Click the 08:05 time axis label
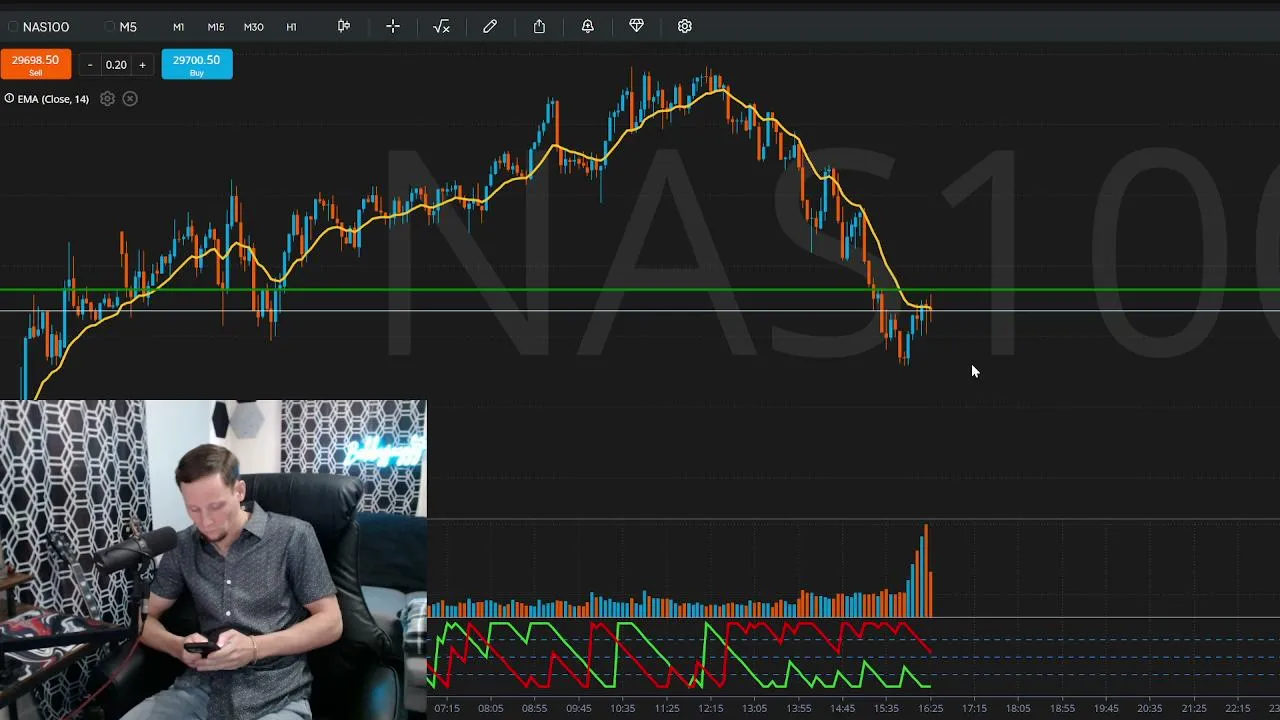The height and width of the screenshot is (720, 1280). [490, 708]
